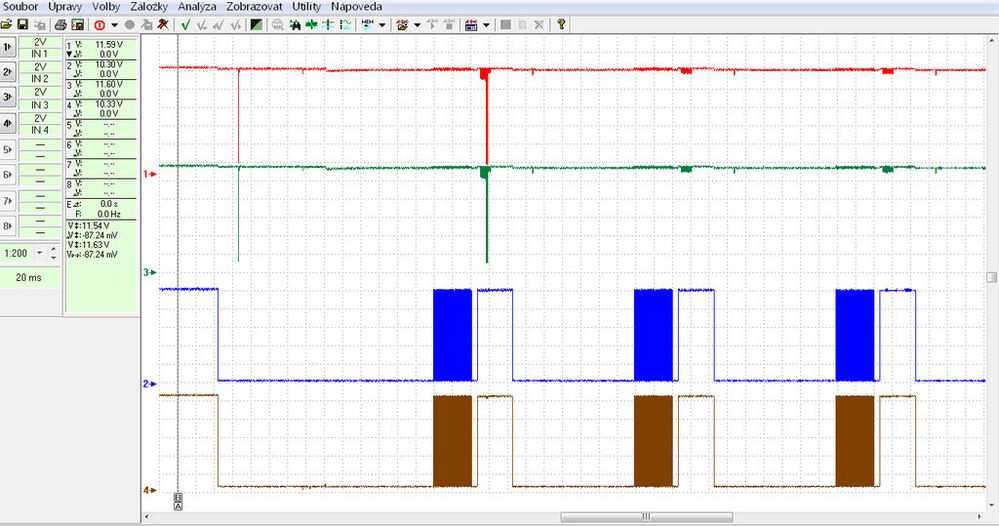Click the 0.0 Hz frequency reading
Image resolution: width=999 pixels, height=526 pixels.
pos(108,214)
